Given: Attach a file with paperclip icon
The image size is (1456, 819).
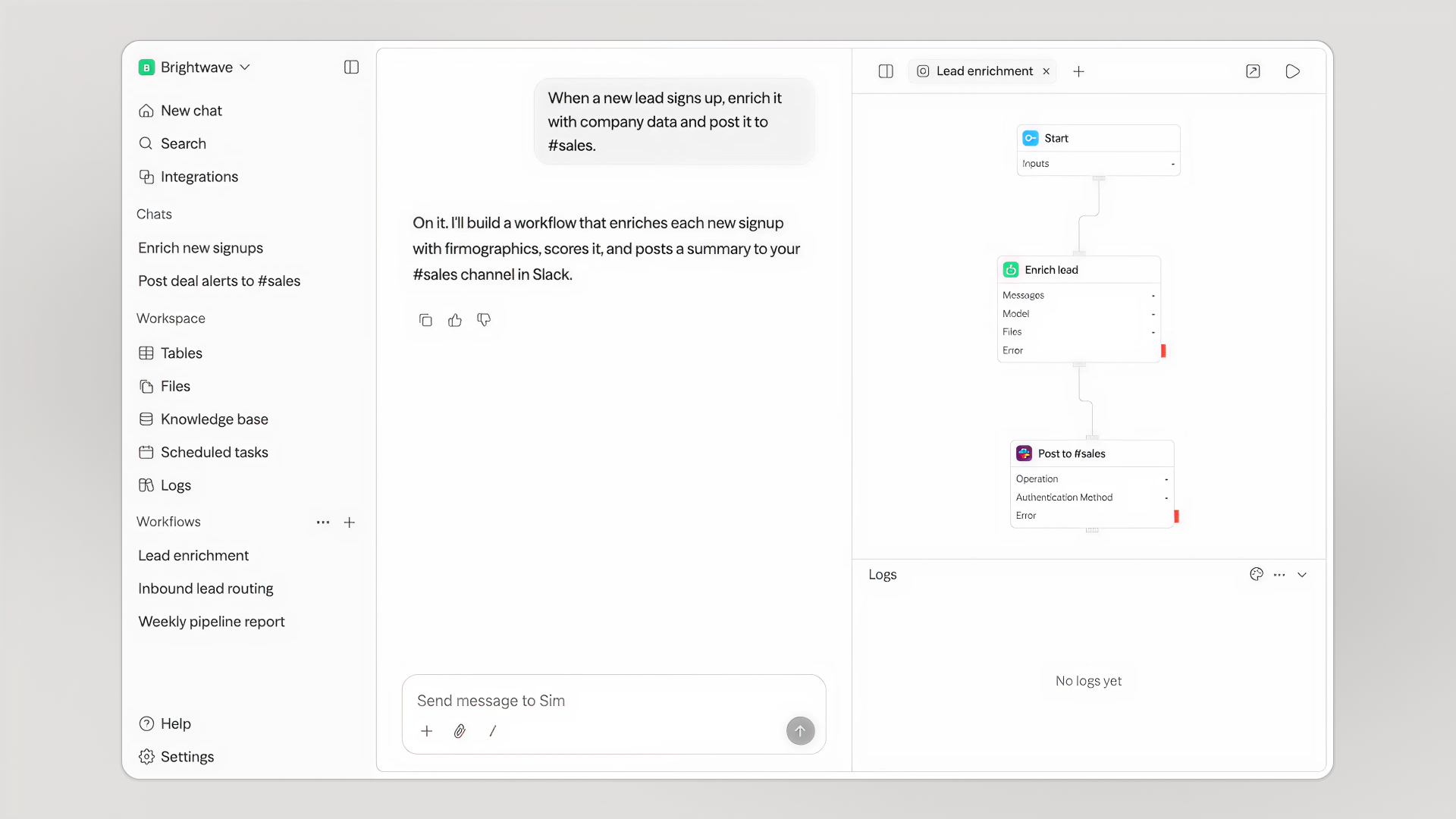Looking at the screenshot, I should (460, 731).
